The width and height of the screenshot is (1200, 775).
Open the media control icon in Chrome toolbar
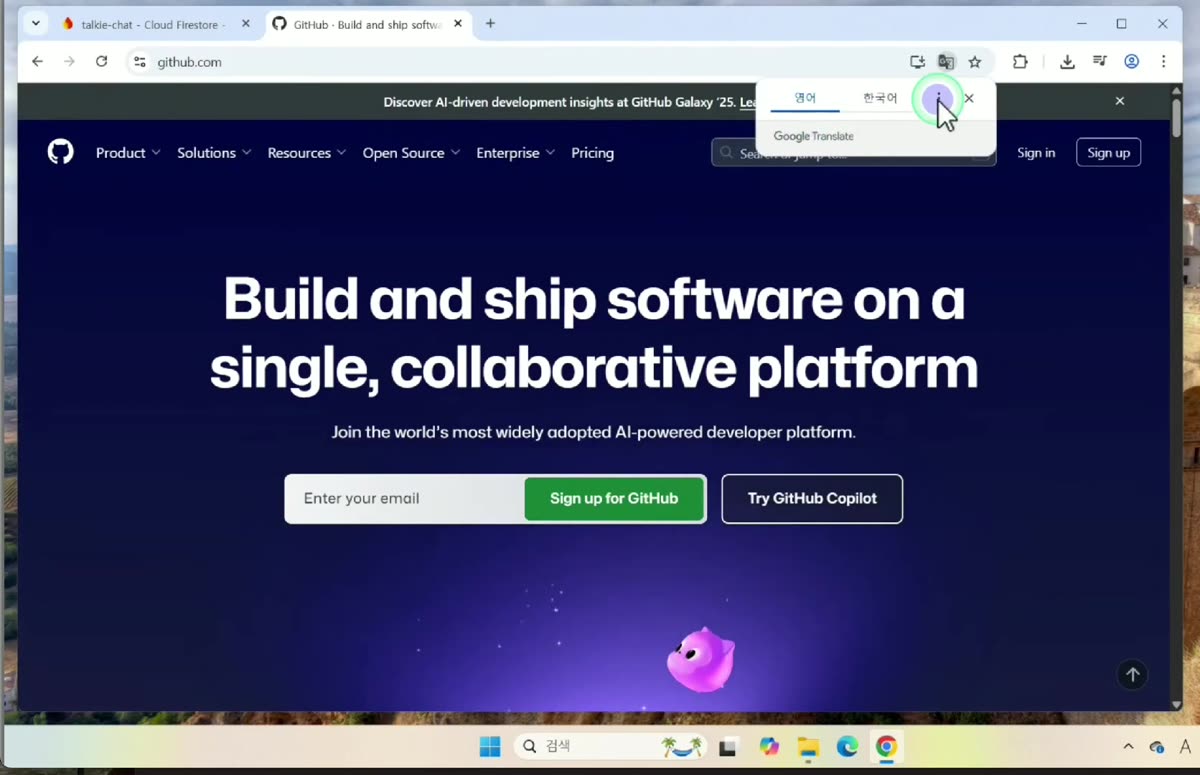click(x=1100, y=62)
